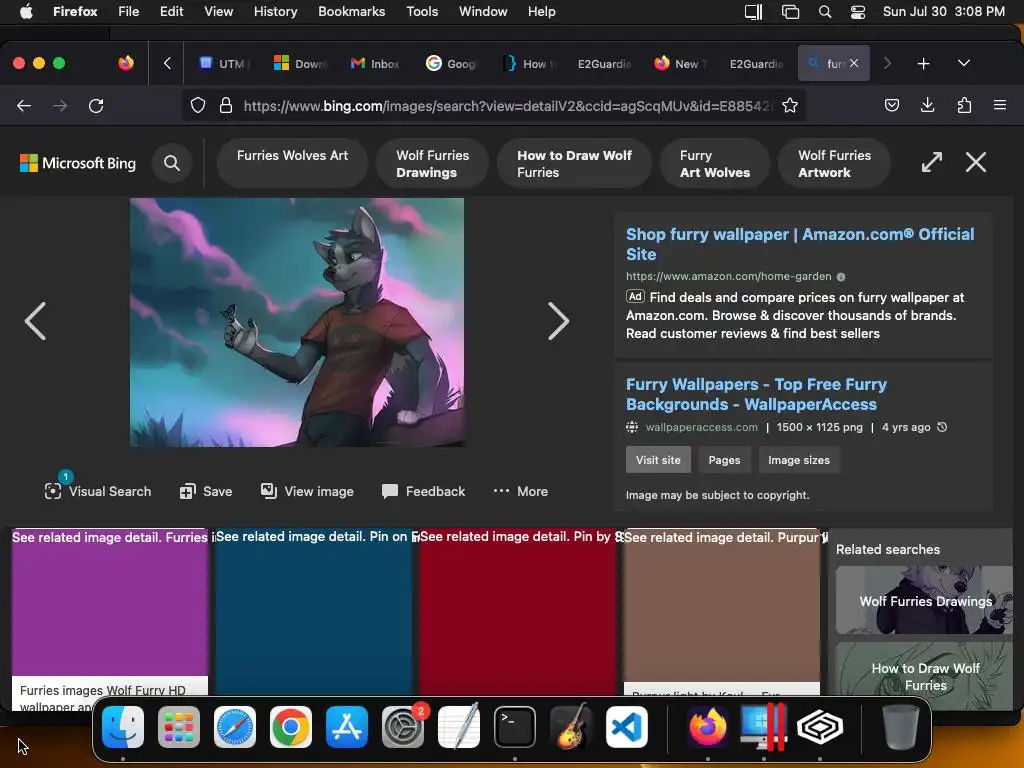1024x768 pixels.
Task: Close the Bing image detail view
Action: tap(976, 162)
